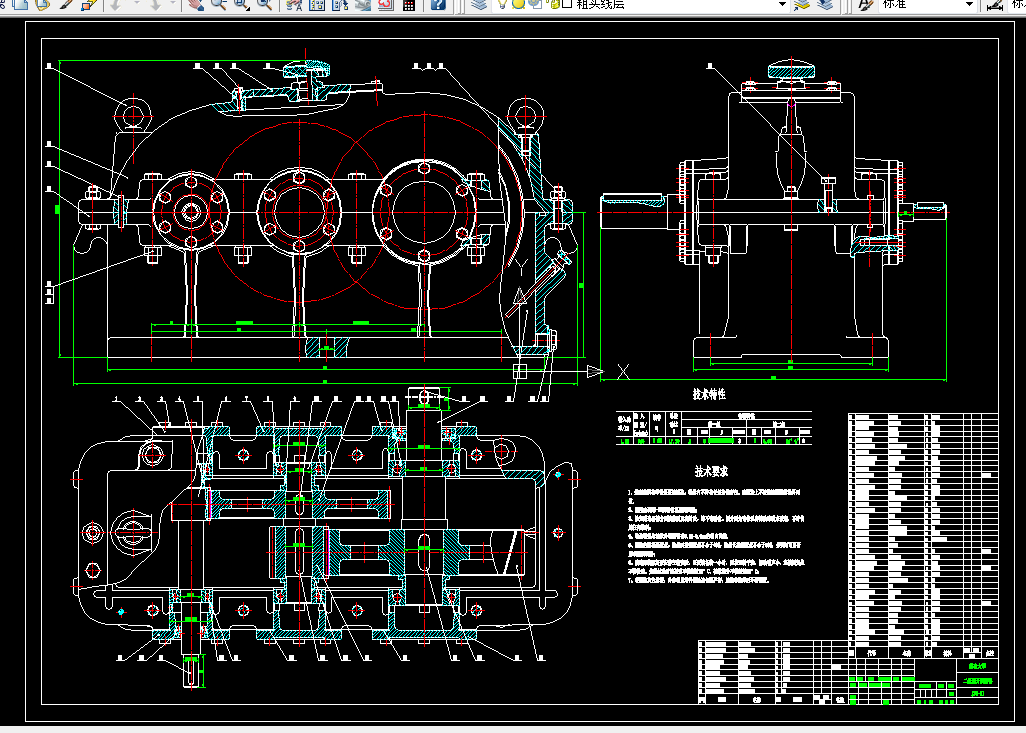Toggle the layer freeze sun icon

click(x=519, y=4)
